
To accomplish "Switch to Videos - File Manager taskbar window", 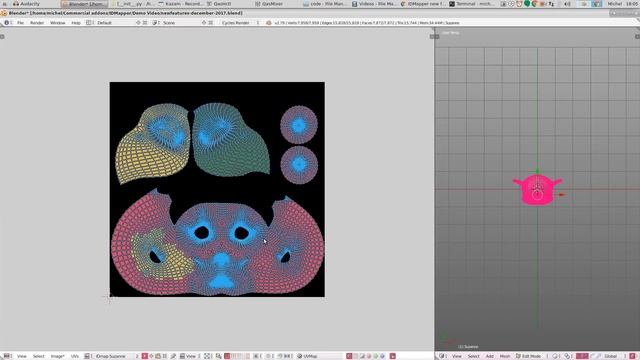I will pos(374,4).
